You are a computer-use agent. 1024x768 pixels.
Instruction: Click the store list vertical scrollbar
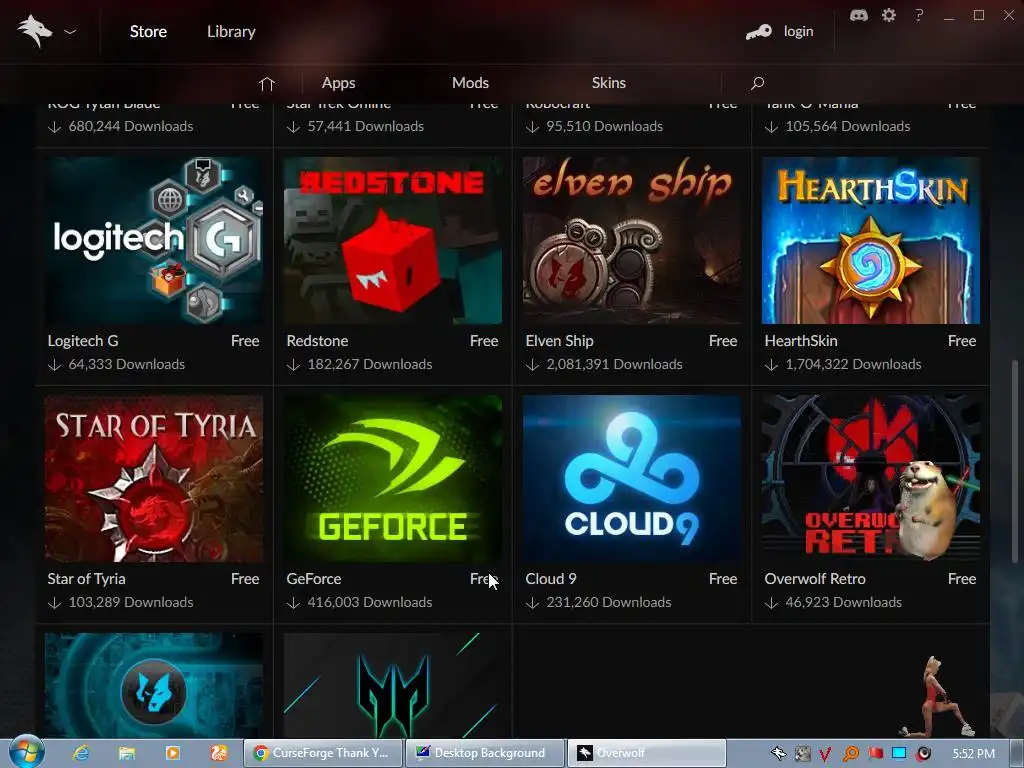[1014, 460]
